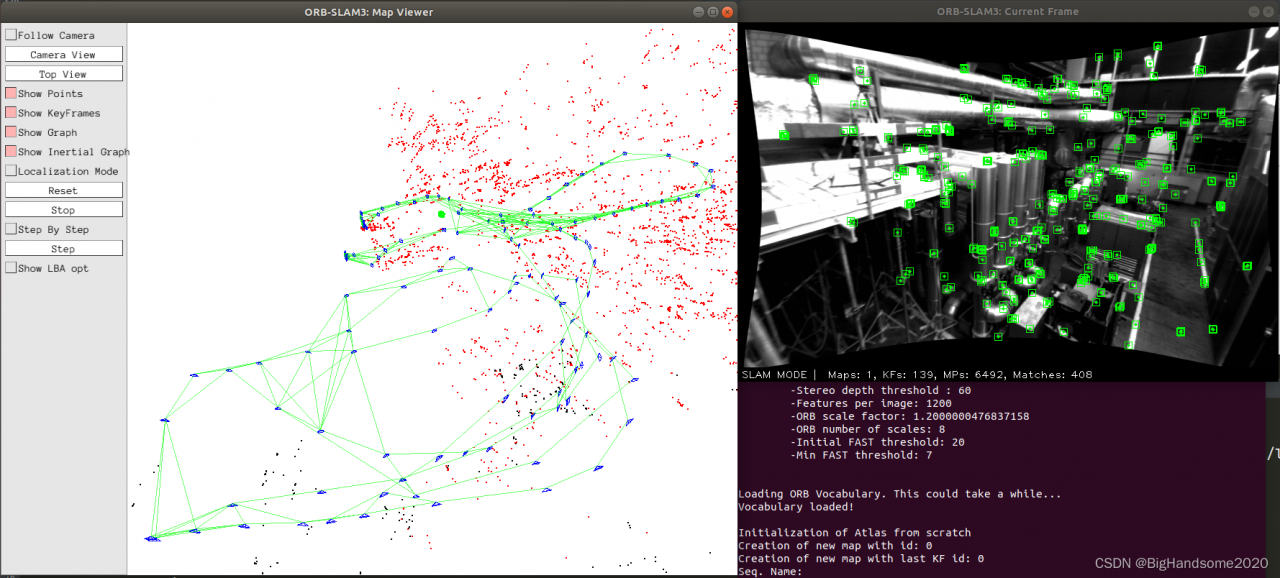Click the Step button
This screenshot has height=578, width=1280.
tap(63, 248)
